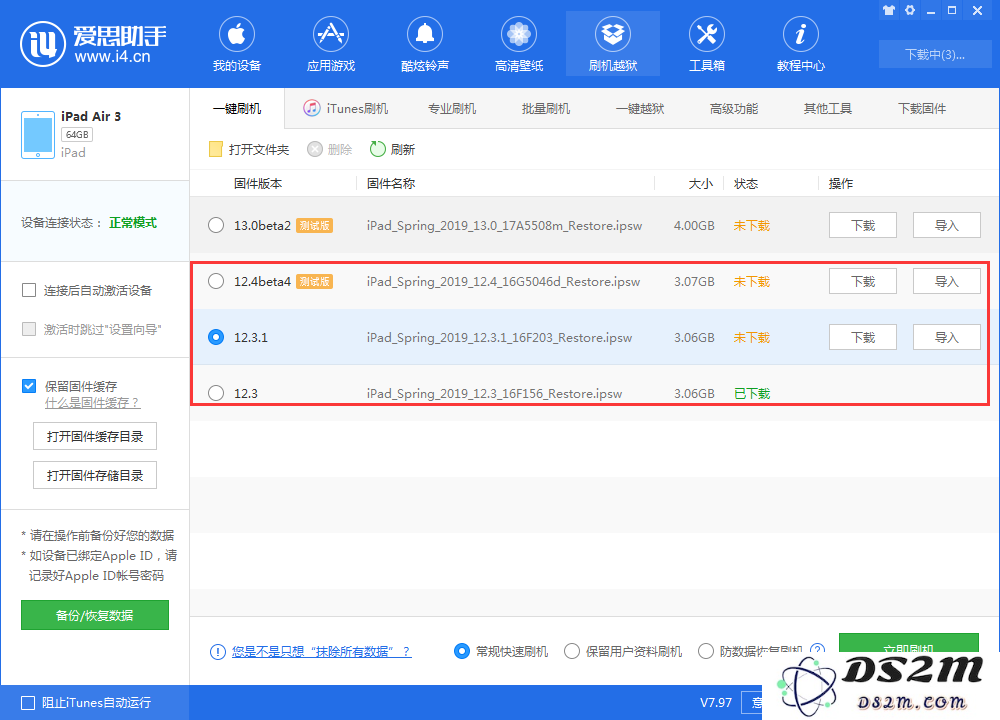Screen dimensions: 1000x720
Task: Switch to 其他工具 tab
Action: [828, 108]
